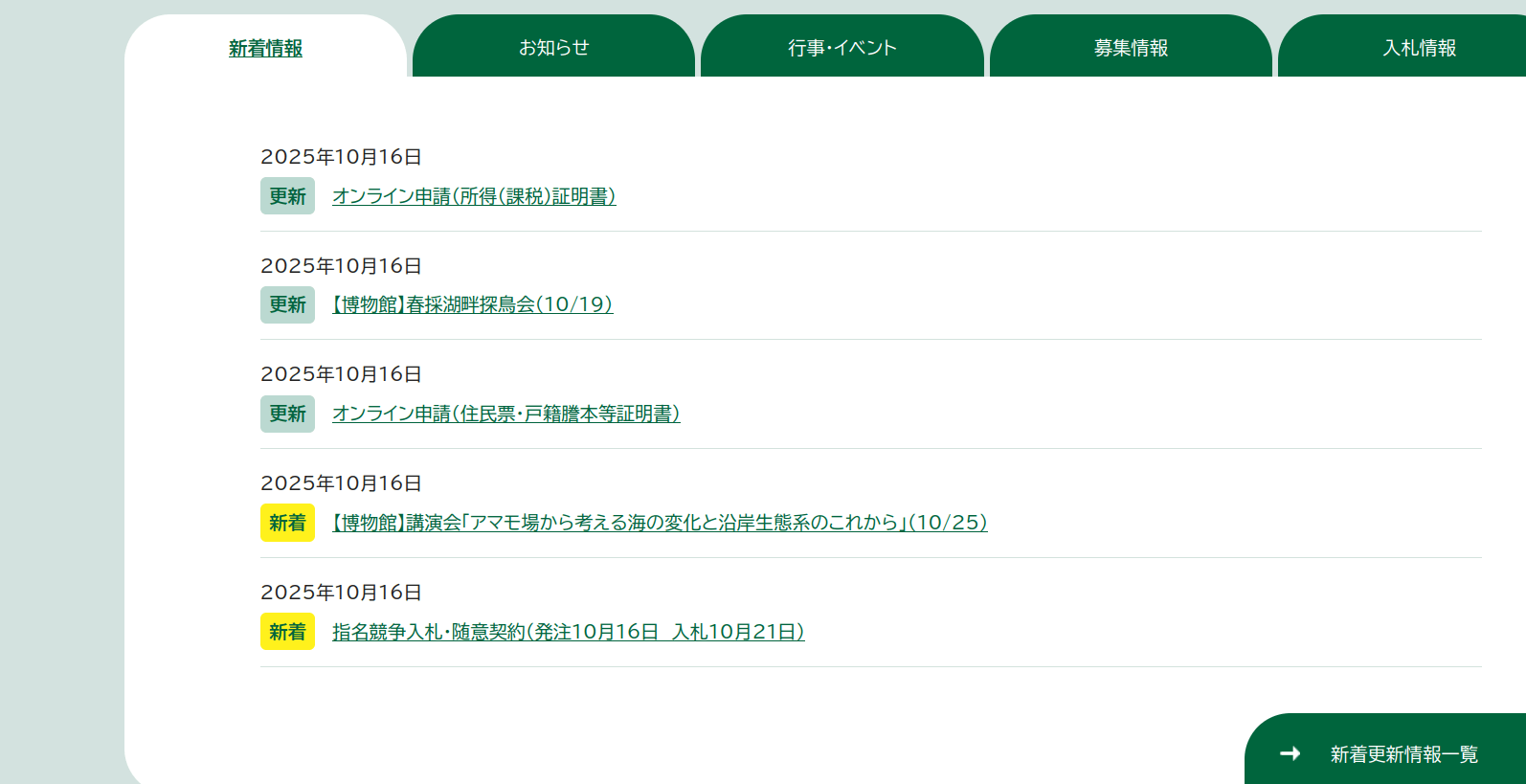Click the date above 指名競争入札 link
The image size is (1526, 784).
click(341, 593)
